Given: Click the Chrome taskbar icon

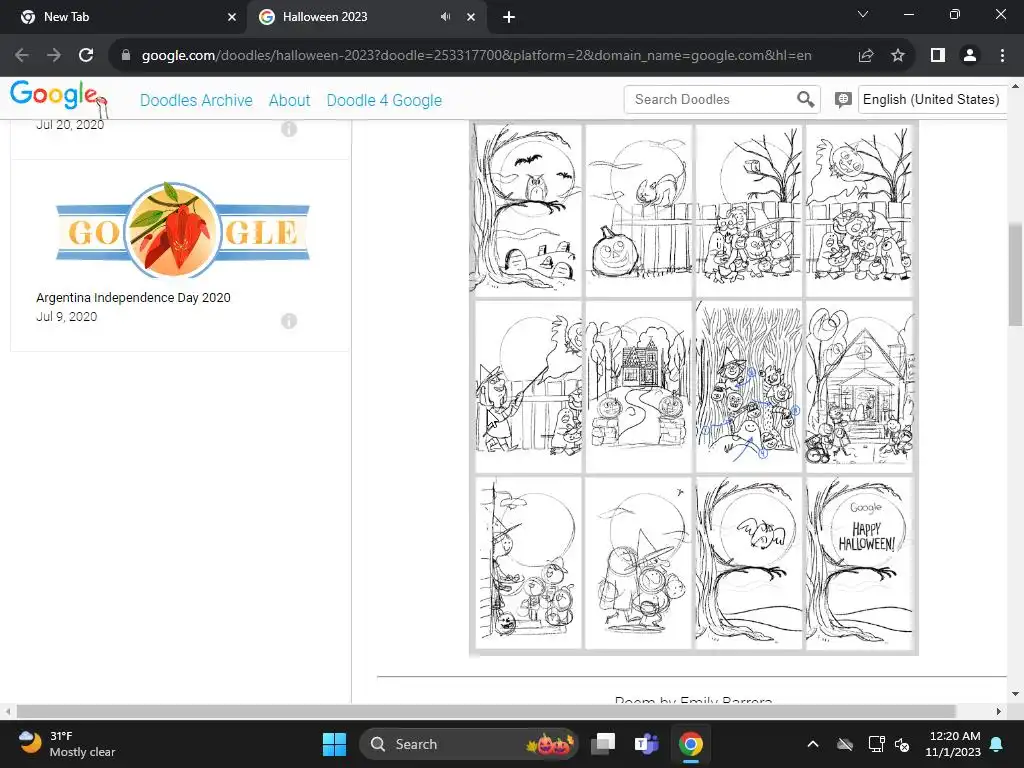Looking at the screenshot, I should (x=690, y=744).
